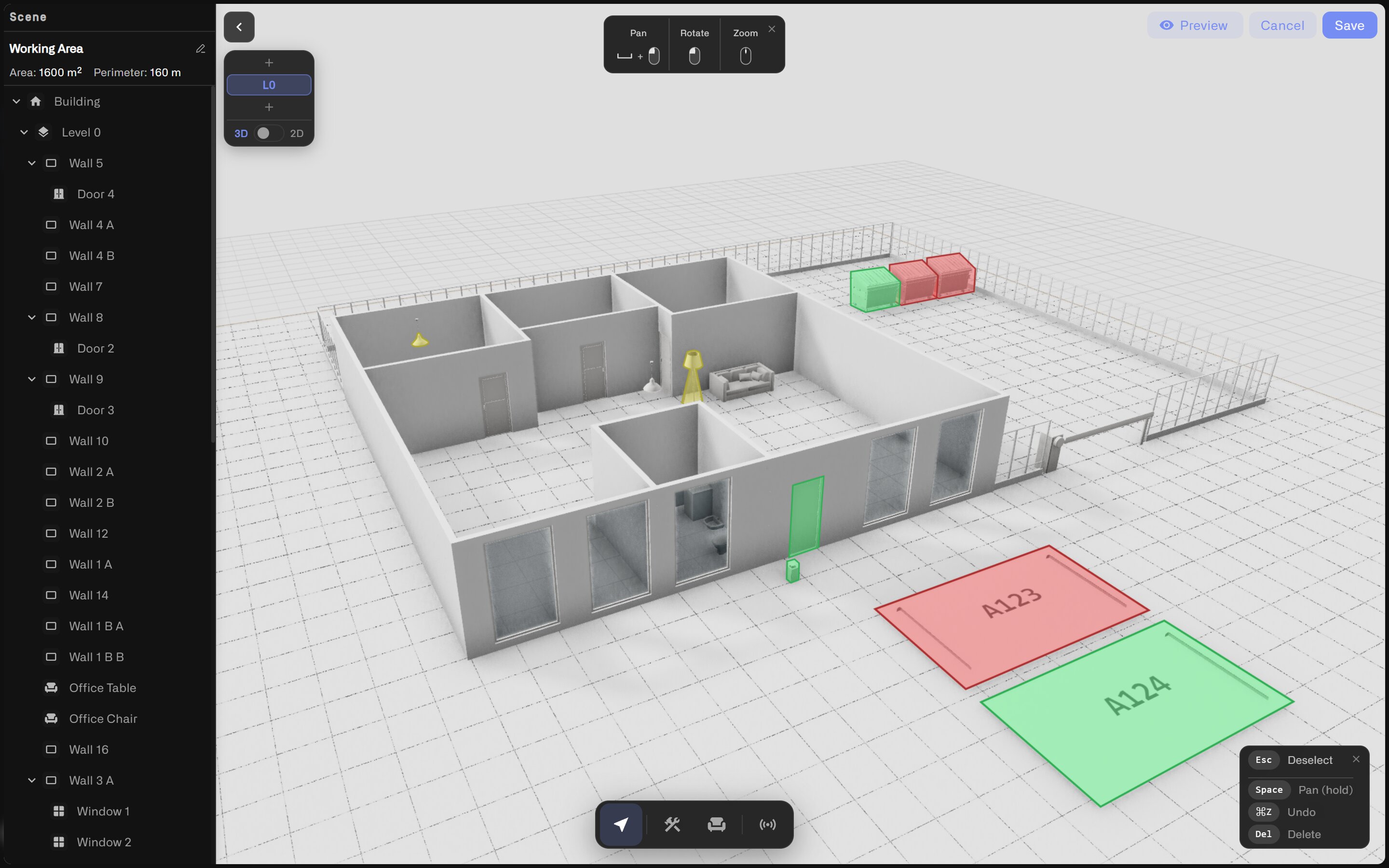Click the Space Pan (hold) shortcut

click(x=1301, y=790)
